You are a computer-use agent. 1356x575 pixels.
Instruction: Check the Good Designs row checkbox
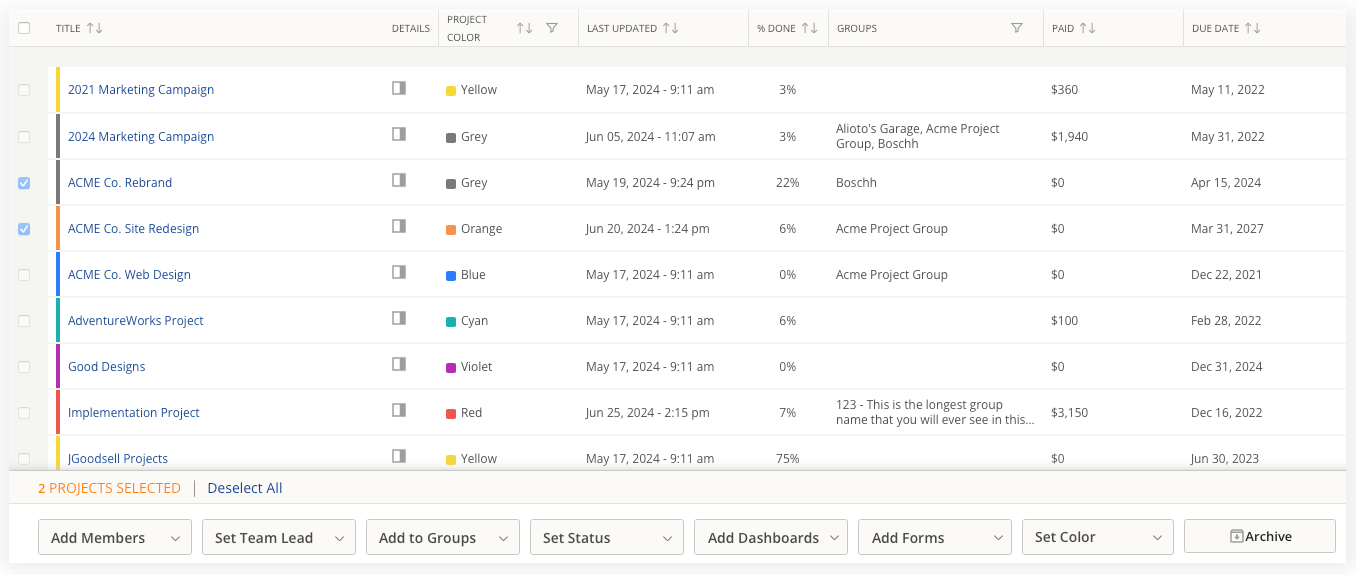pyautogui.click(x=24, y=367)
